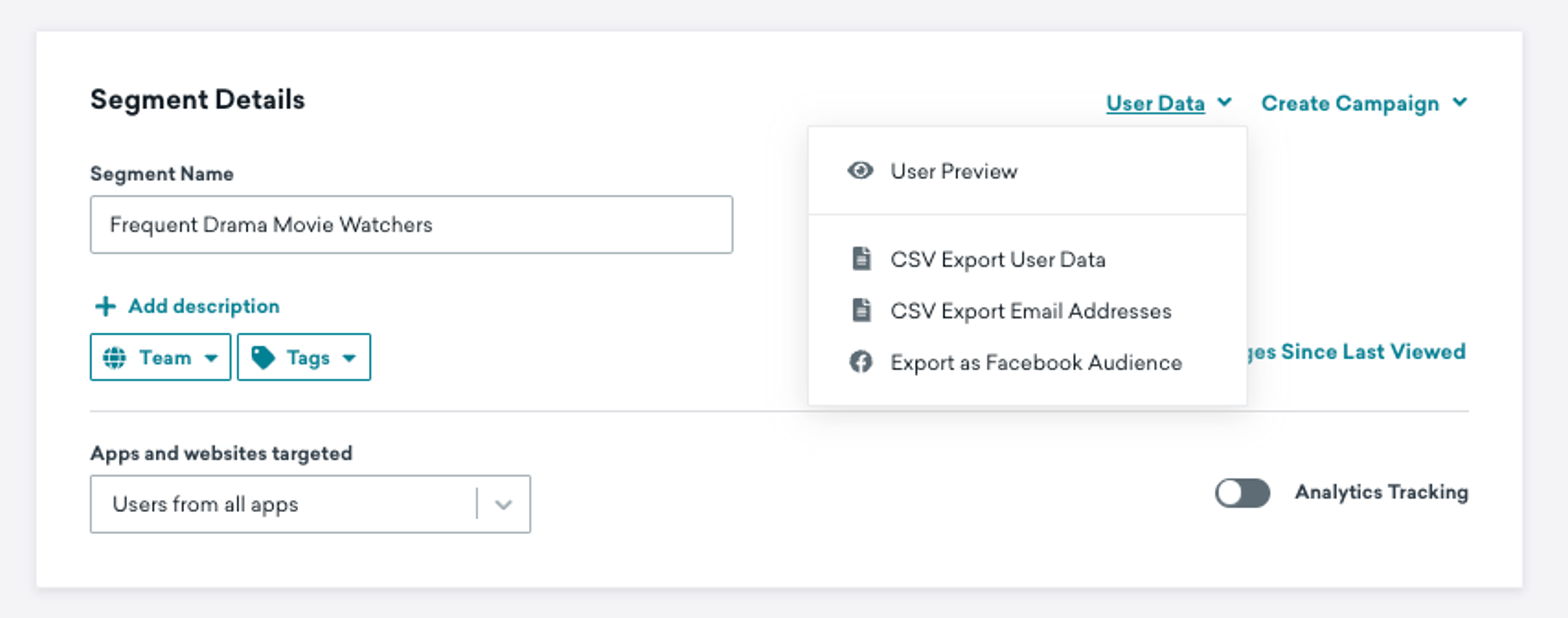Viewport: 1568px width, 618px height.
Task: Click the Analytics Tracking label
Action: [x=1381, y=492]
